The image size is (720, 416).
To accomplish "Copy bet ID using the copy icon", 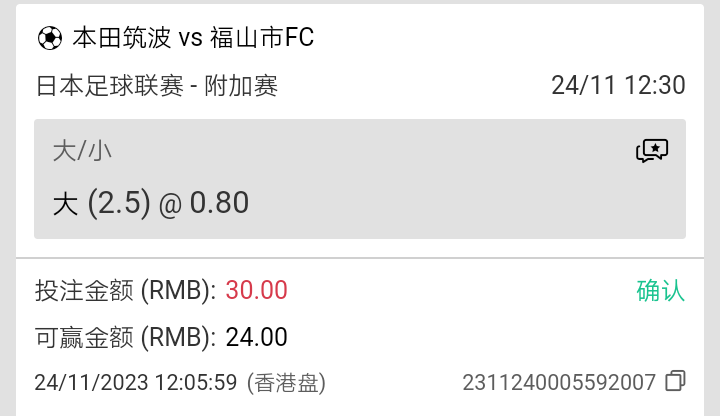I will pyautogui.click(x=675, y=381).
